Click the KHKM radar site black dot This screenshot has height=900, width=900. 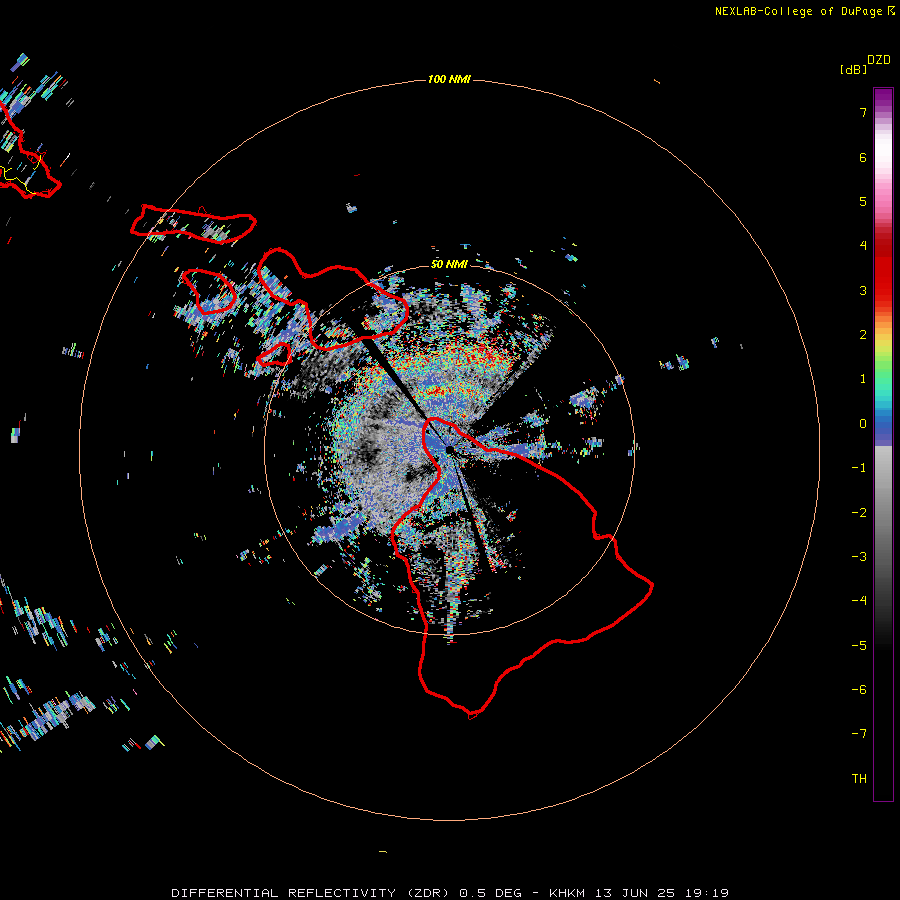(x=449, y=449)
